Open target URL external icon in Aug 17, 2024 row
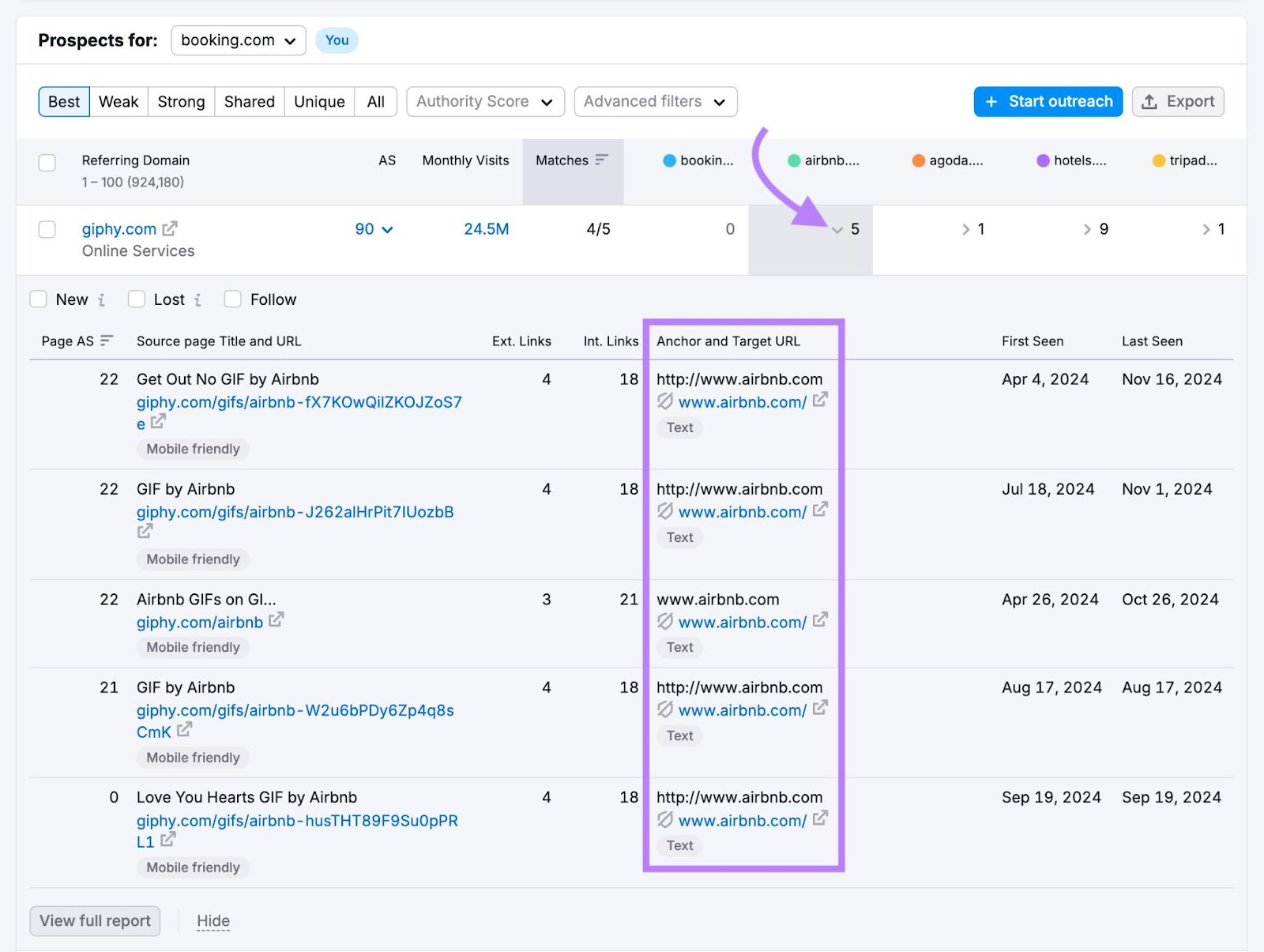 click(x=820, y=708)
